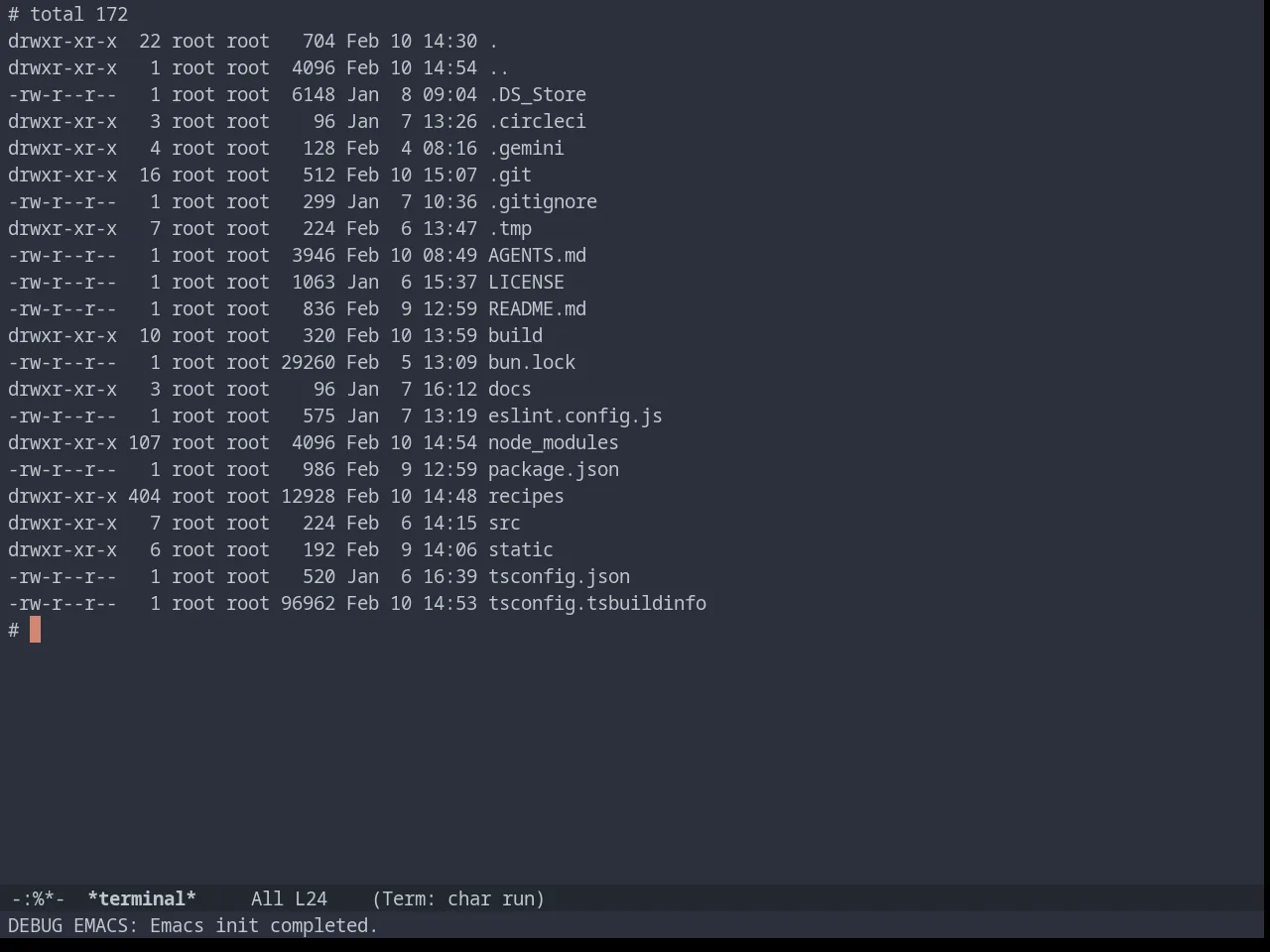Click the (Term: char run) mode indicator
Screen dimensions: 1270x952
[458, 898]
